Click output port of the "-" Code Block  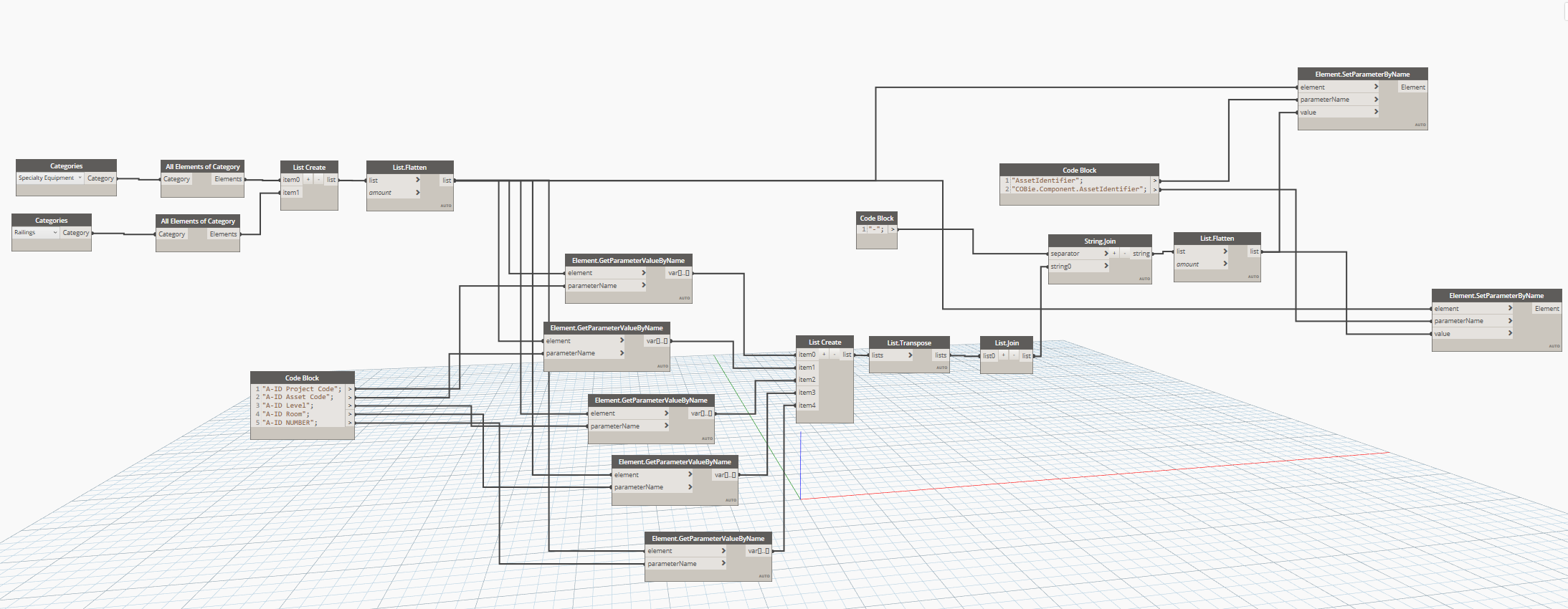pos(893,229)
